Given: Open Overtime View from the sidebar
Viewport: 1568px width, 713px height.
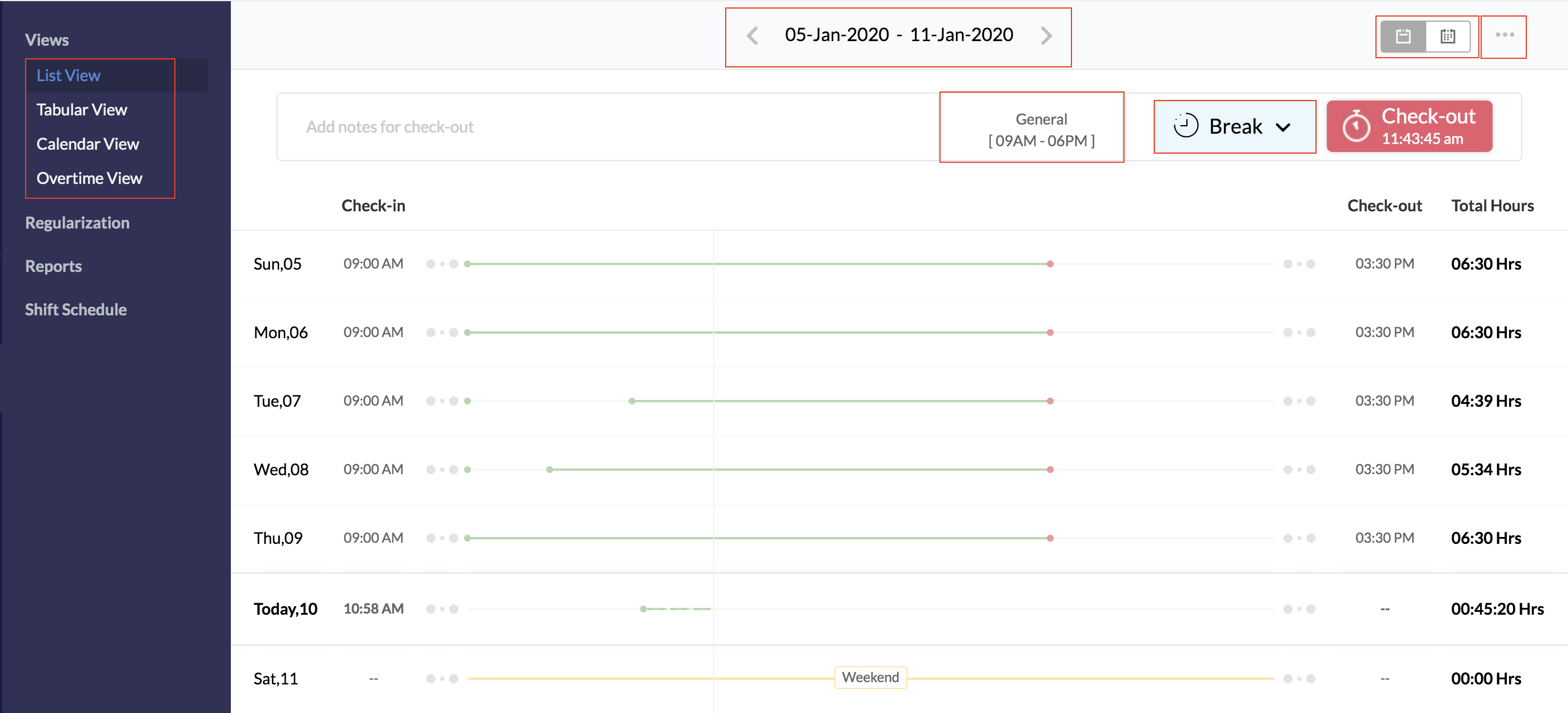Looking at the screenshot, I should (x=90, y=178).
